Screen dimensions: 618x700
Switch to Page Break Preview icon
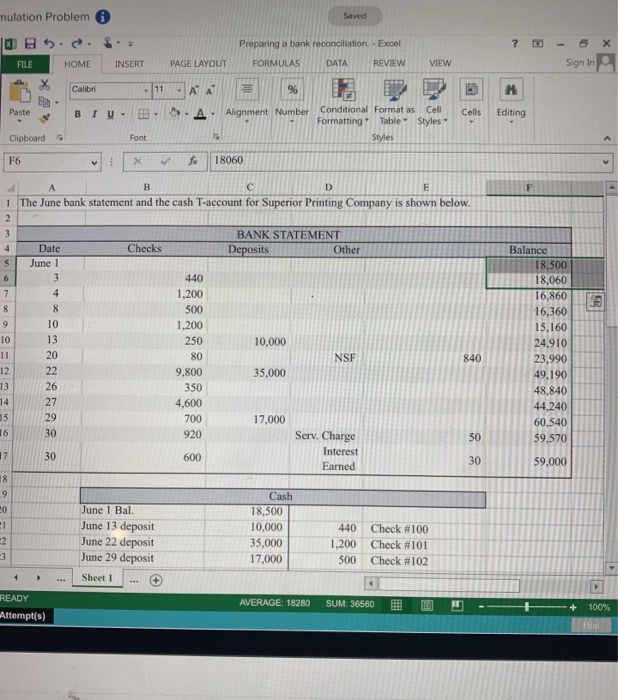click(457, 606)
